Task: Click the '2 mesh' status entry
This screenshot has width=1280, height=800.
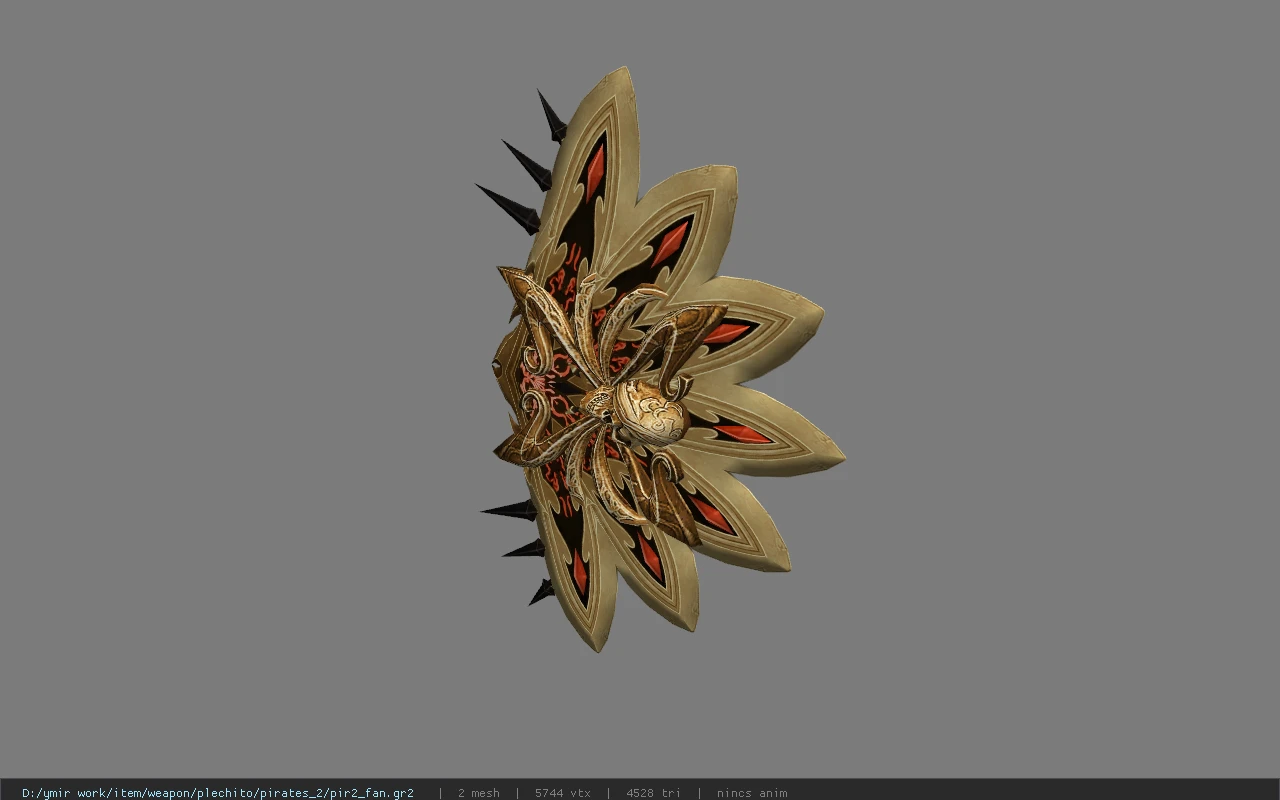Action: (x=478, y=793)
